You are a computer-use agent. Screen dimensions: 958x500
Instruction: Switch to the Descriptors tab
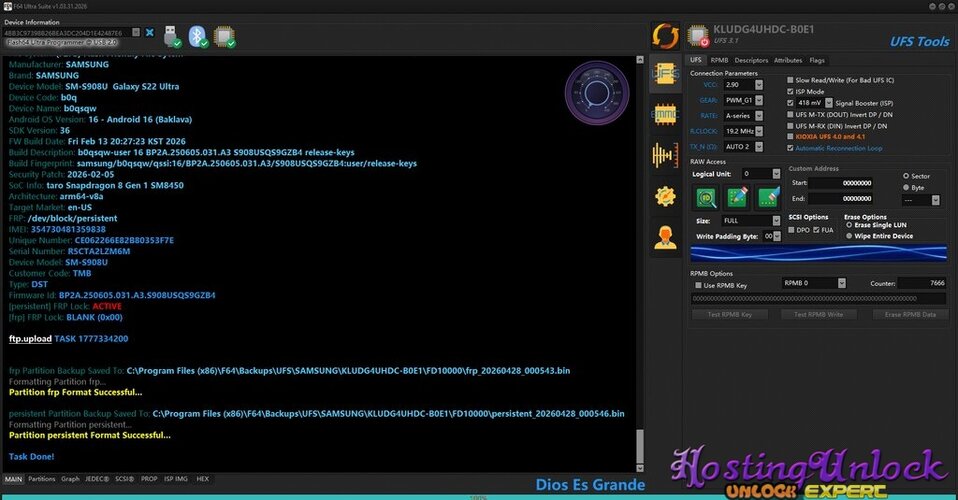[751, 61]
